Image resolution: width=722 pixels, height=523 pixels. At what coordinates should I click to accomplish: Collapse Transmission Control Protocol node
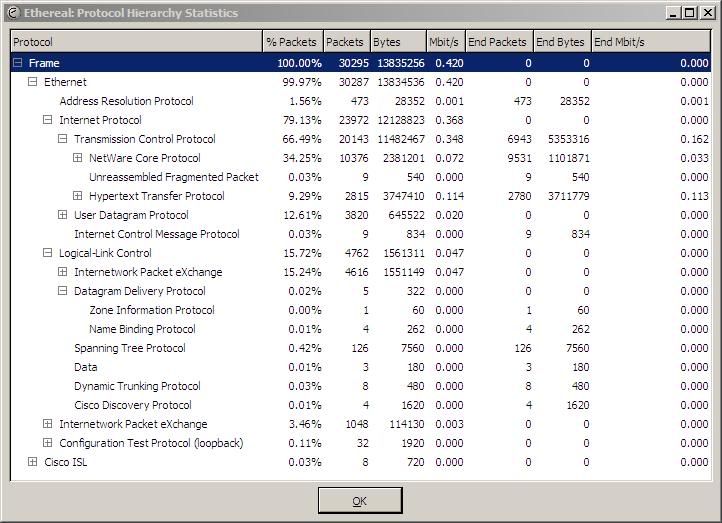[63, 139]
